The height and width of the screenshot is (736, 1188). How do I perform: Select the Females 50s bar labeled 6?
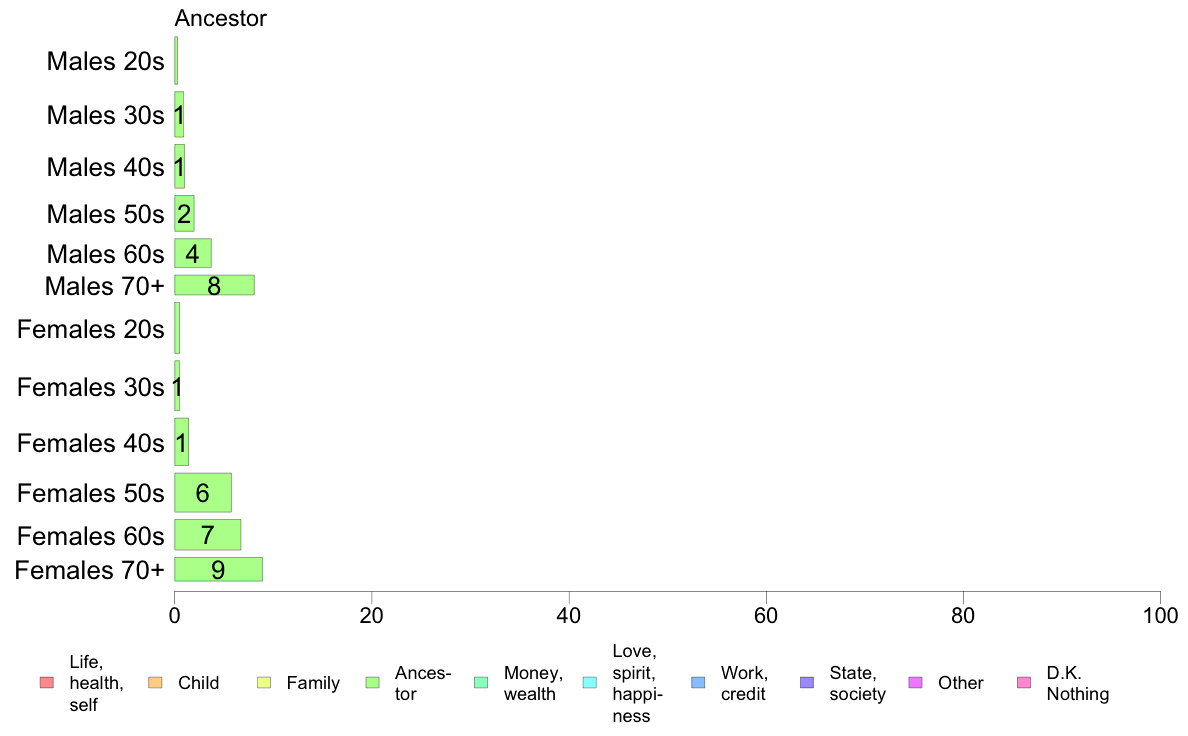pyautogui.click(x=203, y=493)
